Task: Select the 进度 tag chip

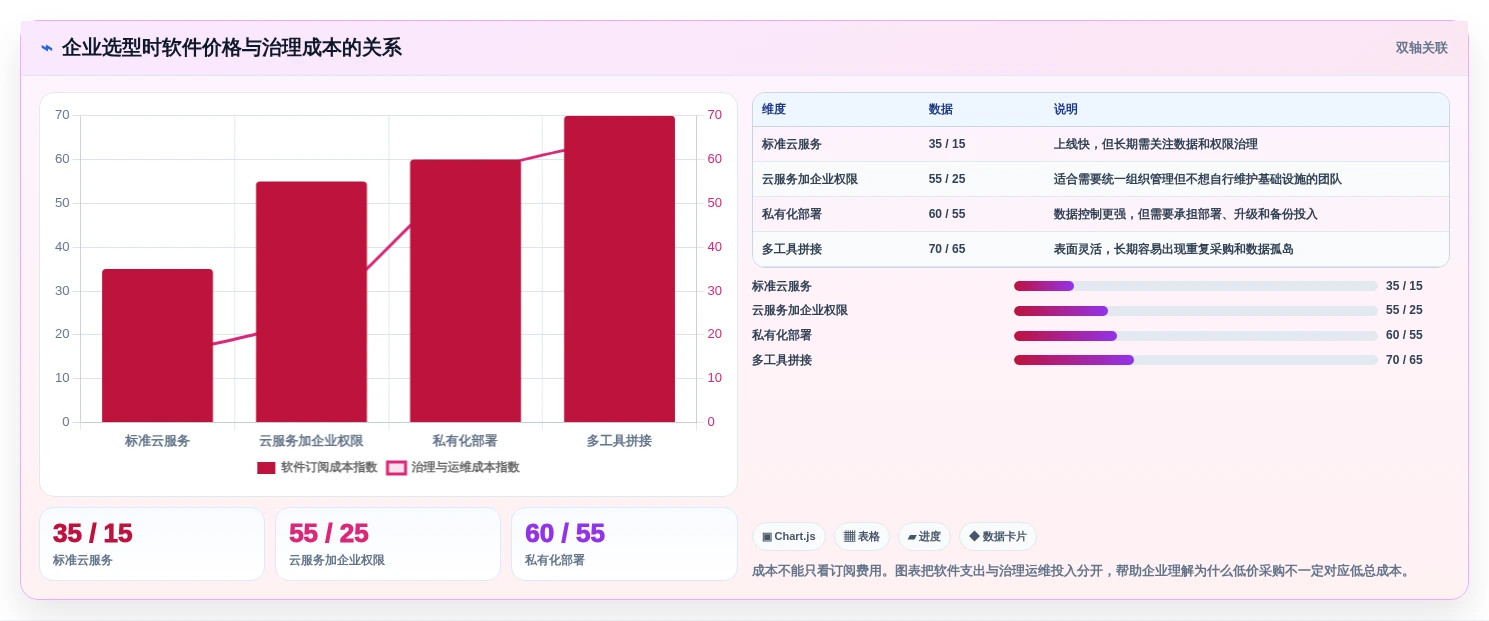Action: coord(924,537)
